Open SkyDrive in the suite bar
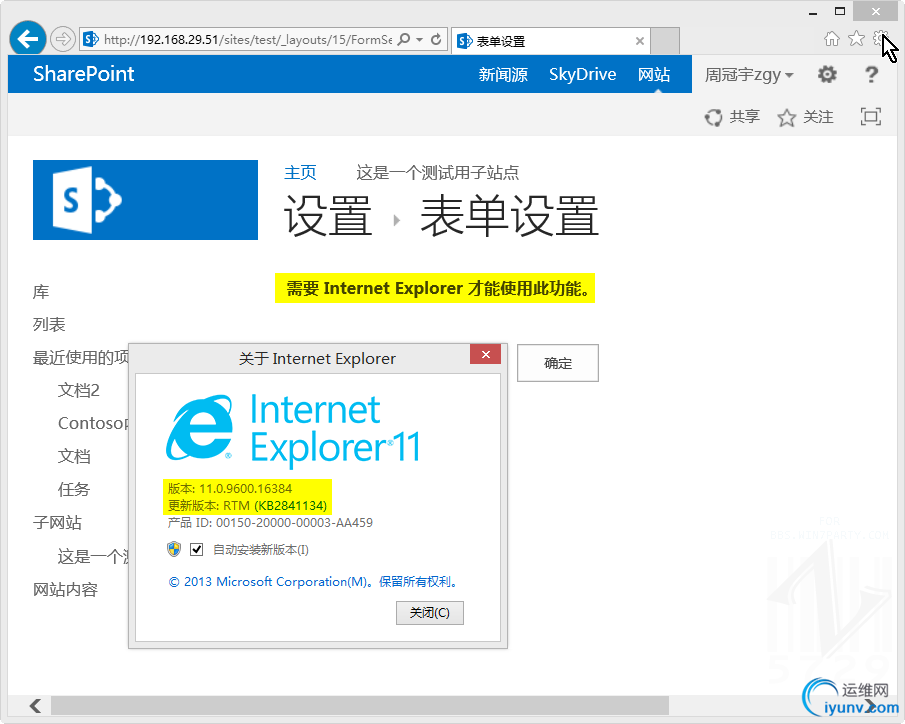Viewport: 905px width, 724px height. click(x=582, y=74)
